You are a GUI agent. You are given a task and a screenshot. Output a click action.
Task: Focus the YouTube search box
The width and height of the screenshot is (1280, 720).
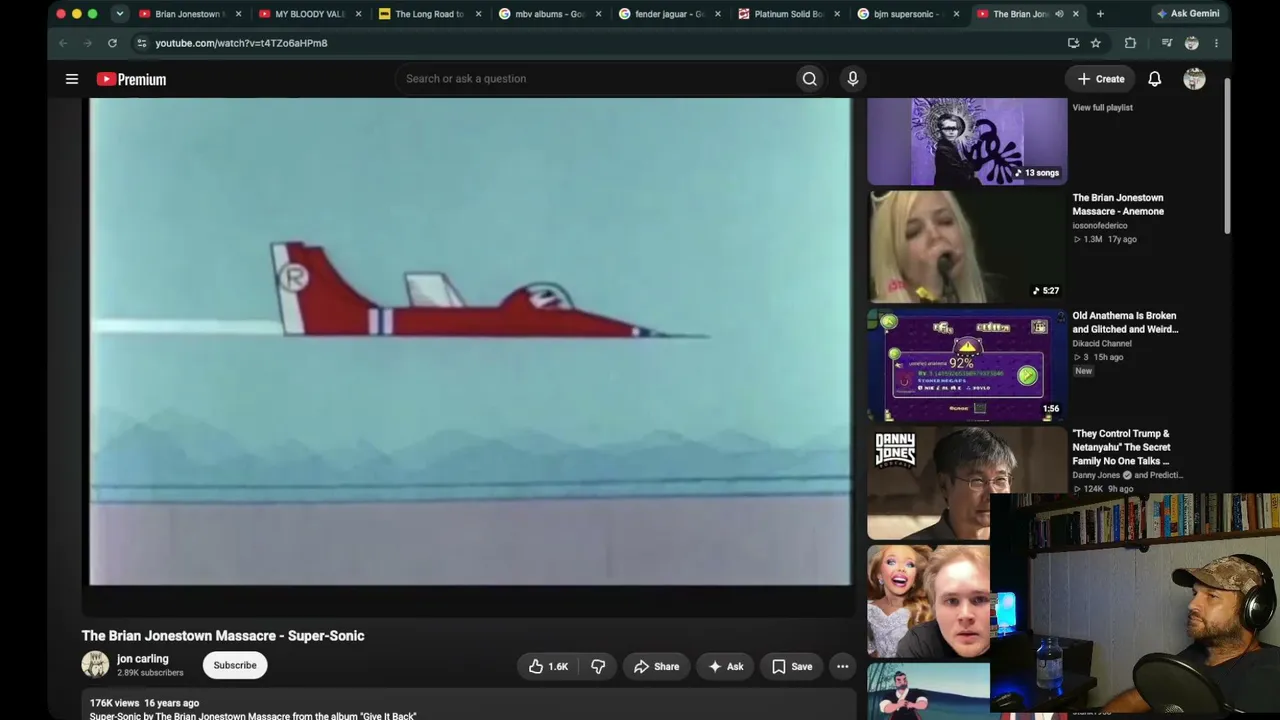tap(595, 79)
